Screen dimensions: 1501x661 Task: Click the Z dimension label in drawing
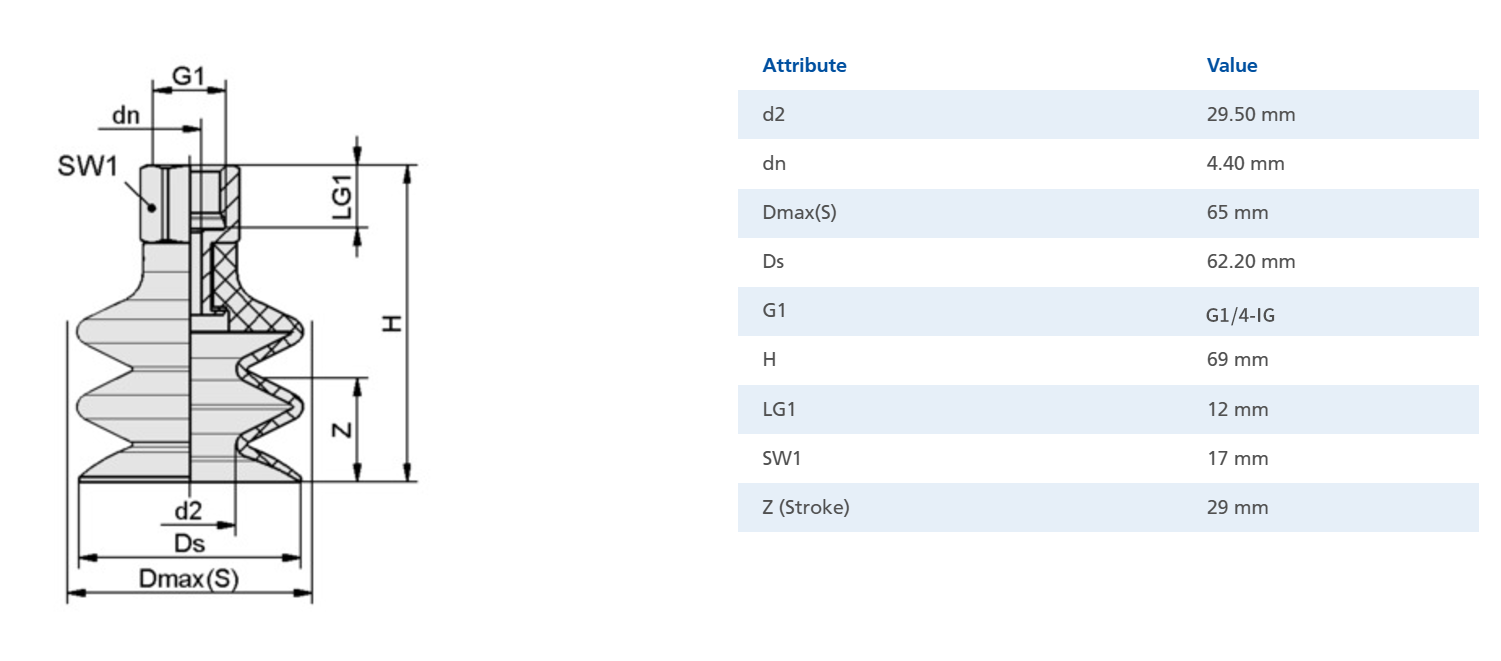click(341, 430)
